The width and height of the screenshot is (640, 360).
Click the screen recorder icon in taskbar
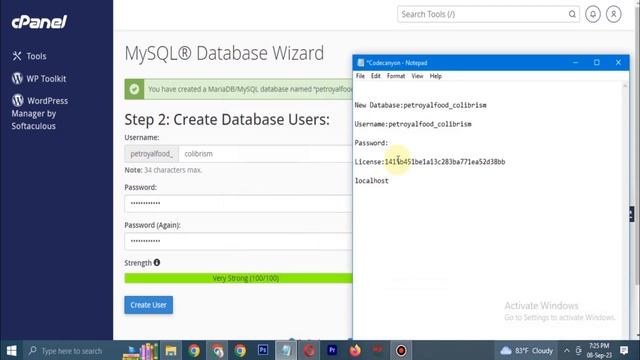(x=401, y=351)
